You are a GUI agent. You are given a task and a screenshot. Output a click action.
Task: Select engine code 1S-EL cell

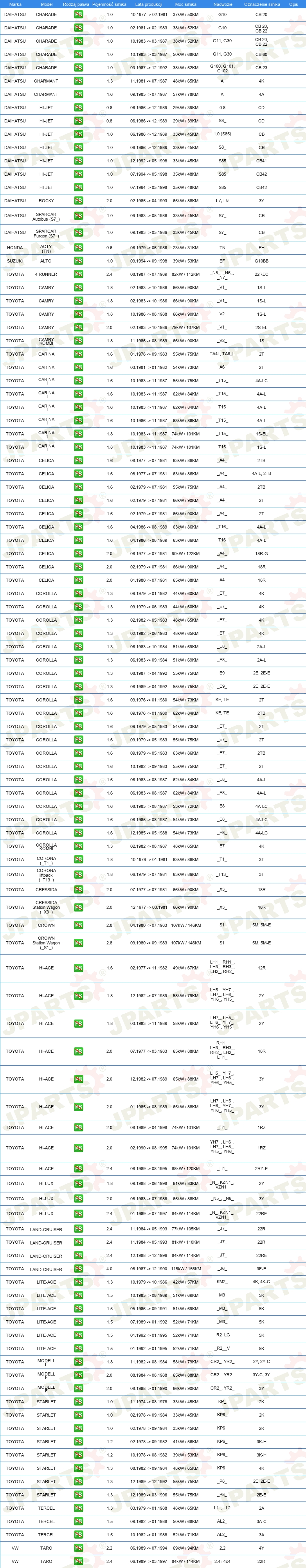tap(262, 434)
